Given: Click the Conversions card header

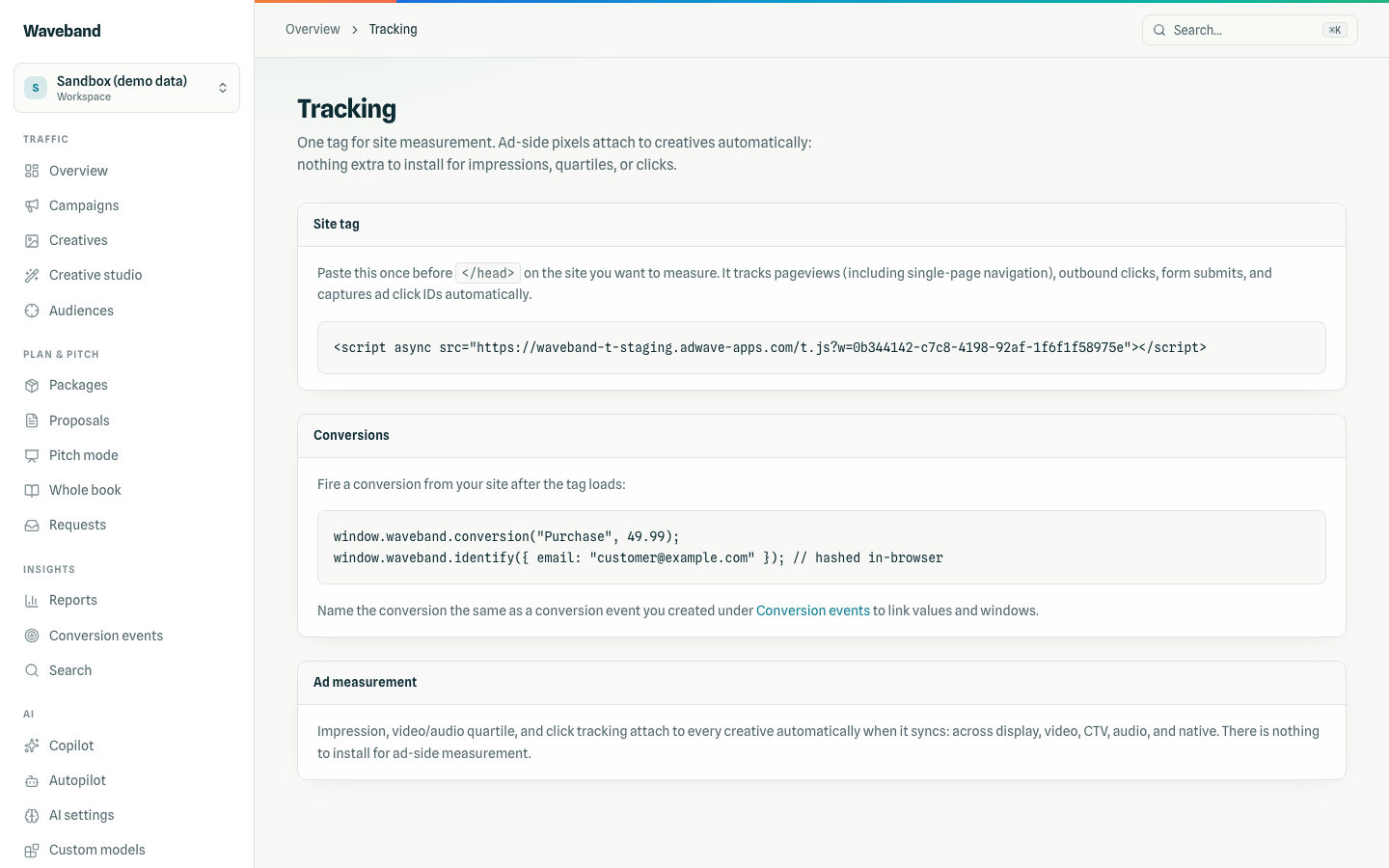Looking at the screenshot, I should 821,436.
